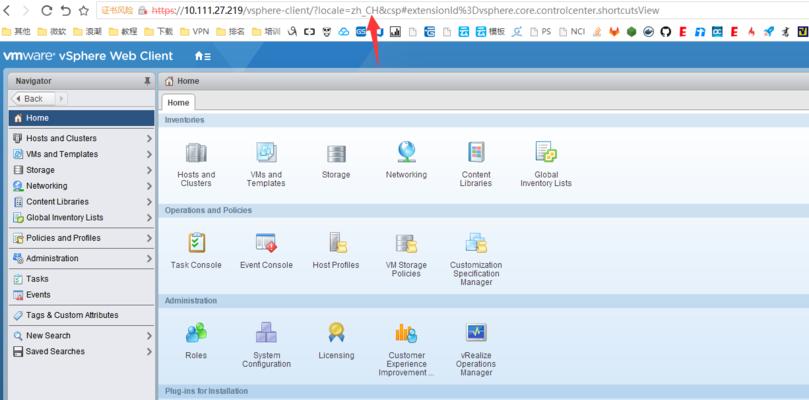Click the Inventories section header

pyautogui.click(x=185, y=120)
